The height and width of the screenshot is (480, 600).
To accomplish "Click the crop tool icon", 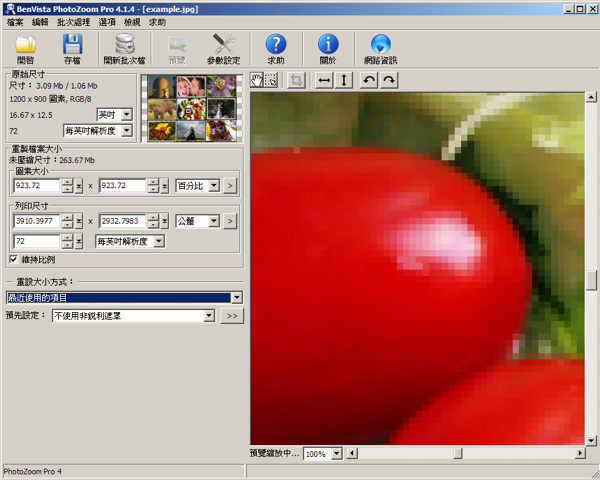I will (x=296, y=80).
